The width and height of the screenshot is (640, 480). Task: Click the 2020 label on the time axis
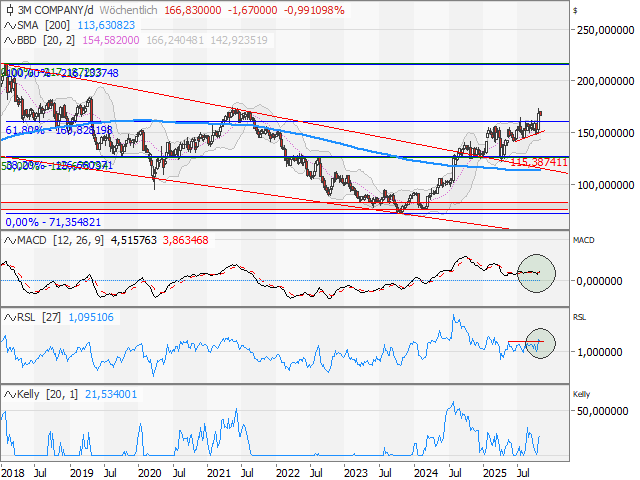150,473
